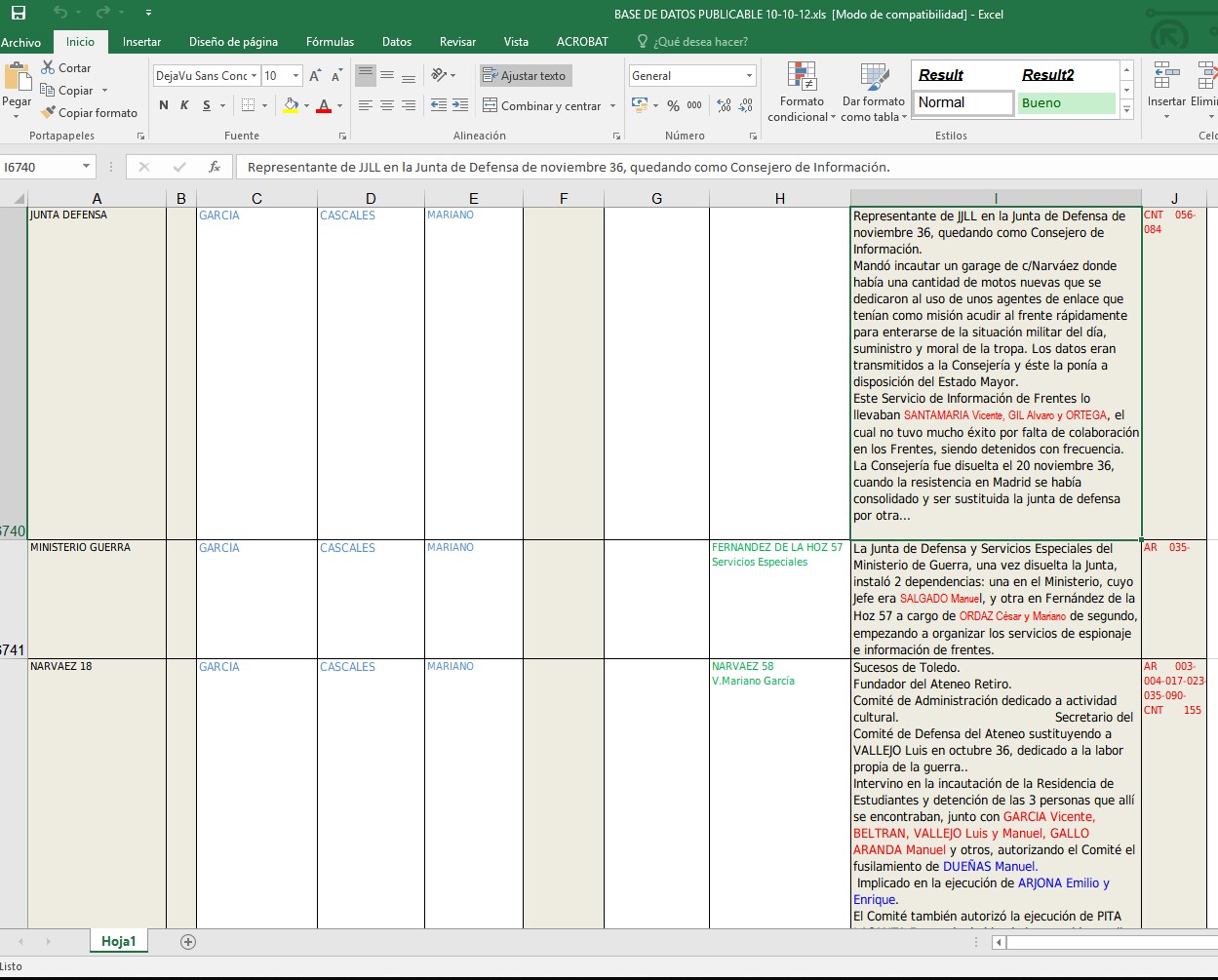
Task: Turn off Ajustar texto wrapping
Action: tap(525, 76)
